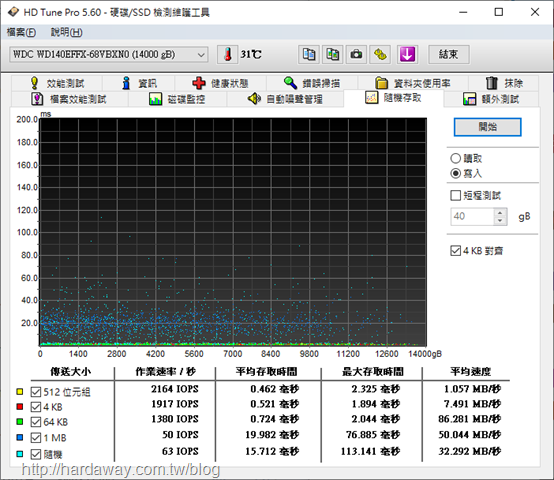Uncheck the 512 位元組 transfer size checkbox
Screen dimensions: 554x480
click(x=36, y=392)
